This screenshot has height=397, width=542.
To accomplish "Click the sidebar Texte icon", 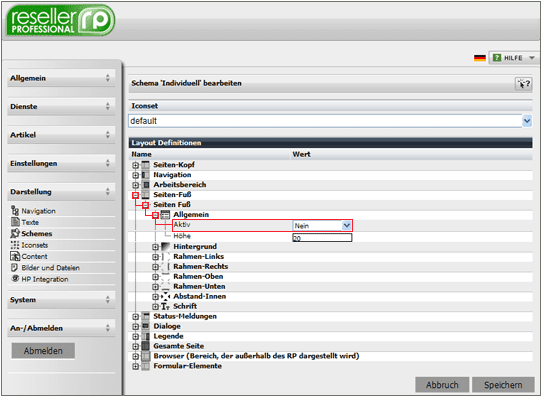I will pyautogui.click(x=15, y=222).
